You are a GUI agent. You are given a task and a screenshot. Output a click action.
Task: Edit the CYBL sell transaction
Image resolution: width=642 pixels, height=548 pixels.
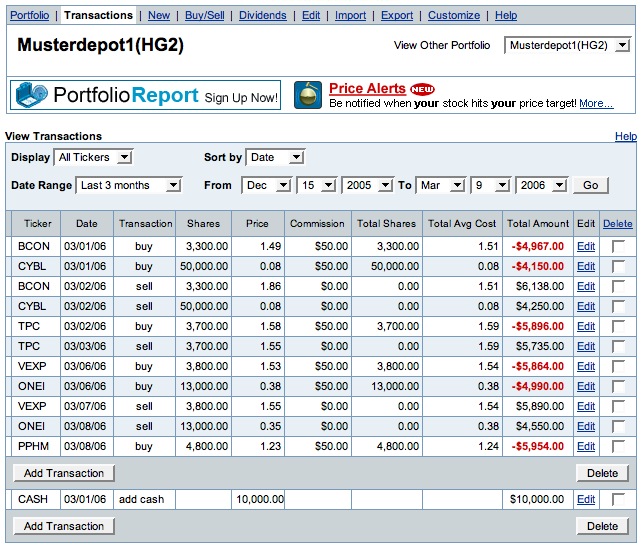pyautogui.click(x=586, y=306)
